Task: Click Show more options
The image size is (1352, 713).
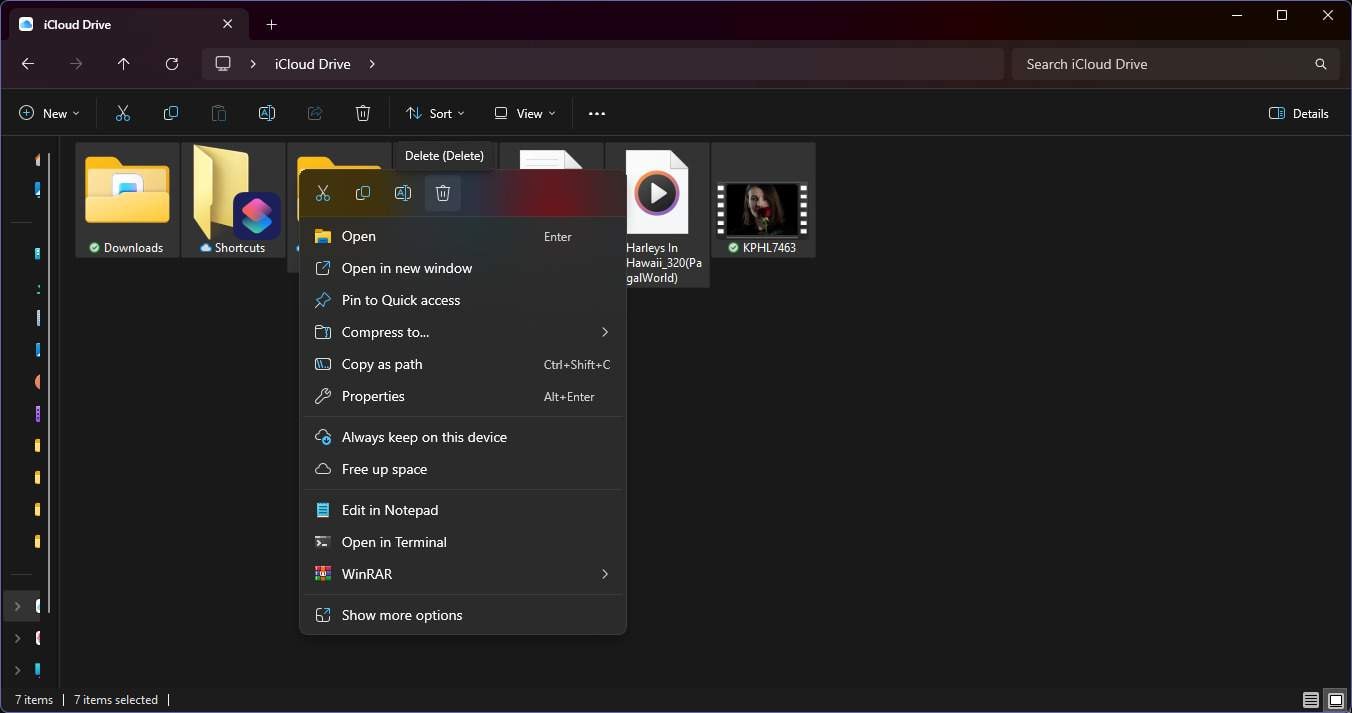Action: [x=463, y=615]
